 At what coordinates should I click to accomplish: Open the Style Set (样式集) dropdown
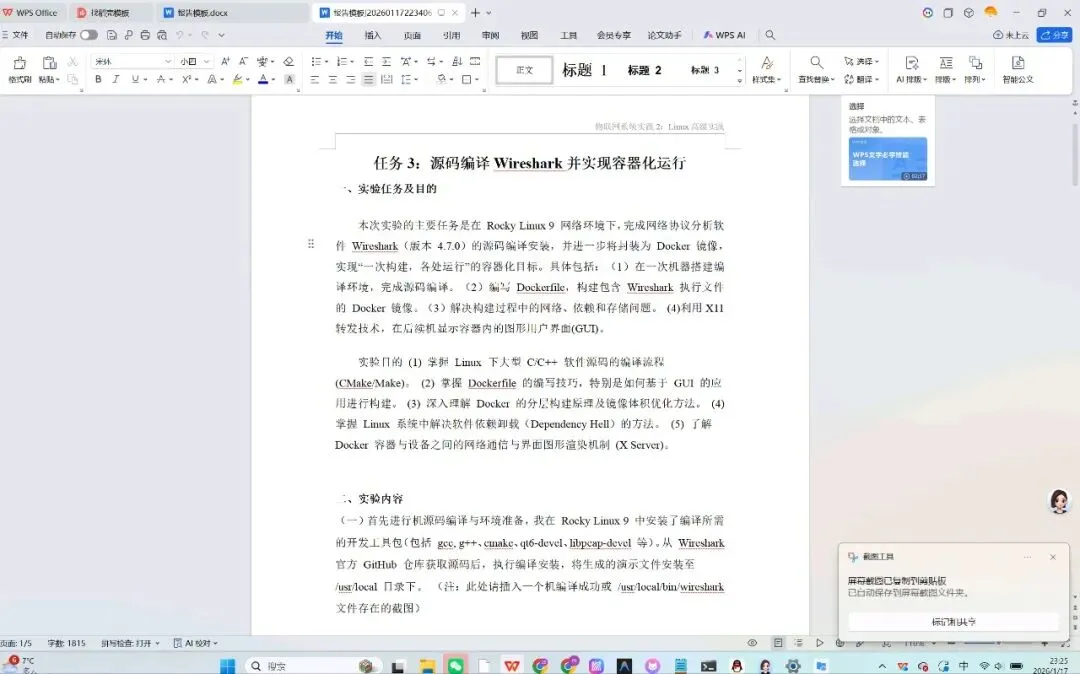767,80
